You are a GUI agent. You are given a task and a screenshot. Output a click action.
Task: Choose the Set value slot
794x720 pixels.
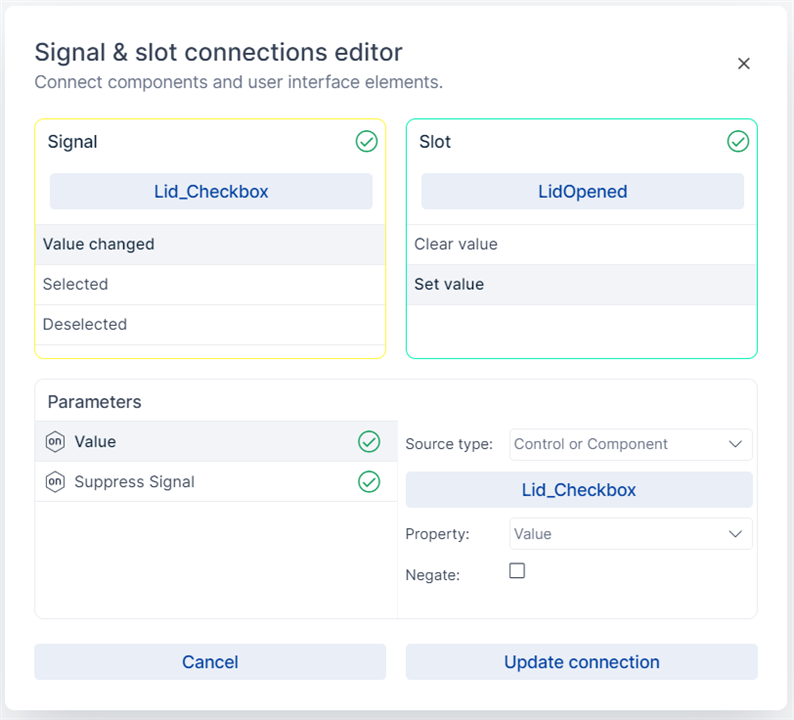coord(581,284)
